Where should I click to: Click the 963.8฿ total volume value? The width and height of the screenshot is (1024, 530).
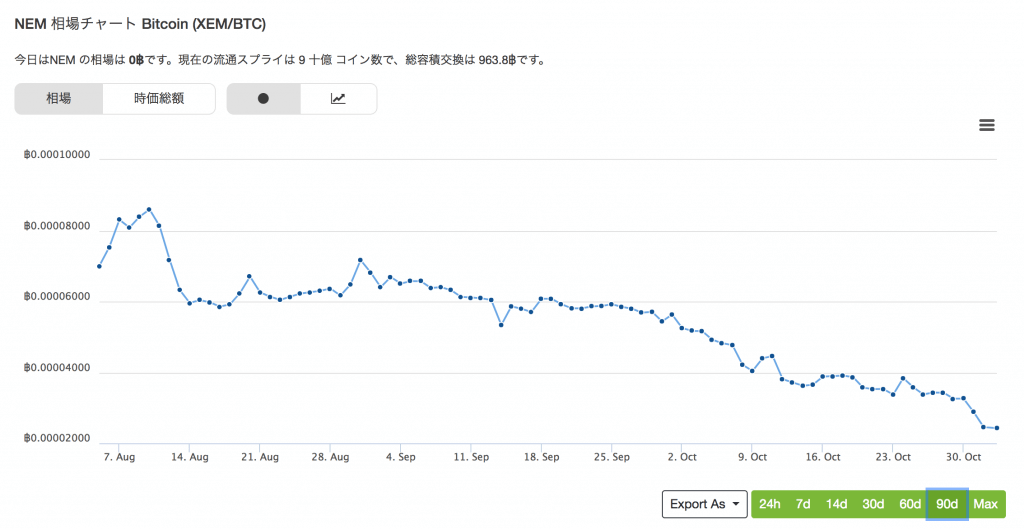[499, 60]
